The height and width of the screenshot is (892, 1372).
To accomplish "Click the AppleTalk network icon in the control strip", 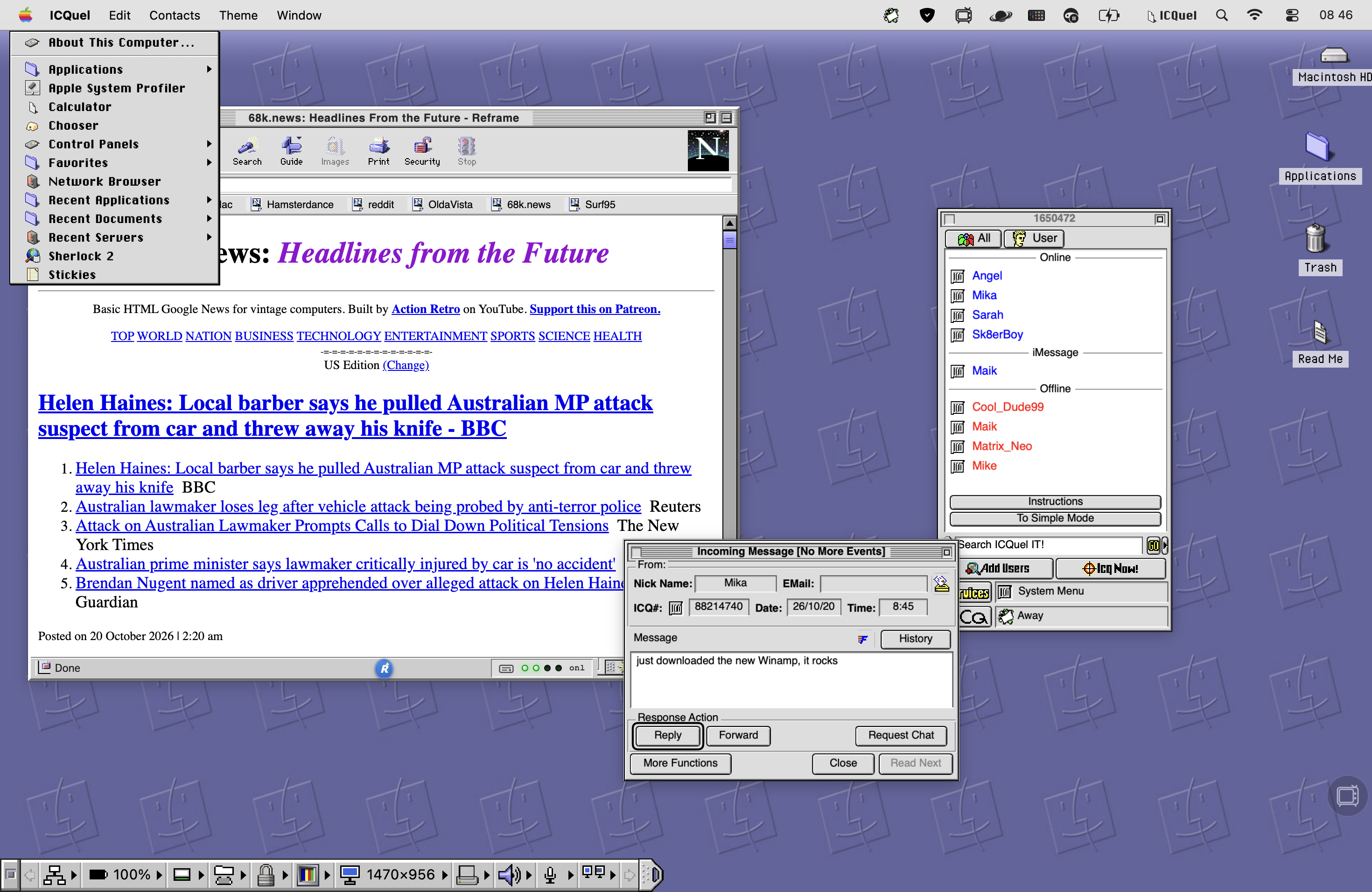I will point(56,875).
